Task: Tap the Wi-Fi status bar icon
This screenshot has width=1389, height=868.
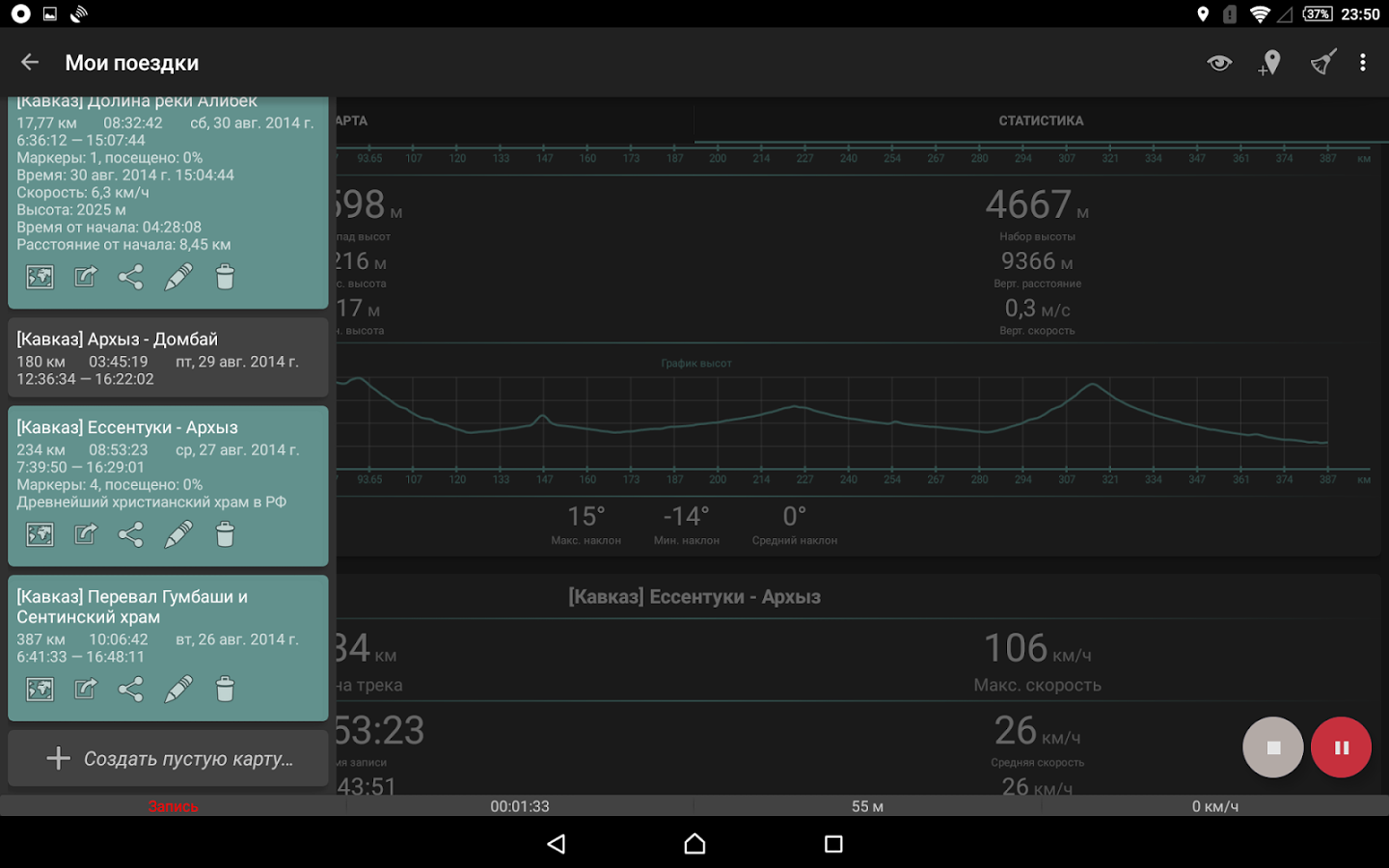Action: coord(1259,14)
